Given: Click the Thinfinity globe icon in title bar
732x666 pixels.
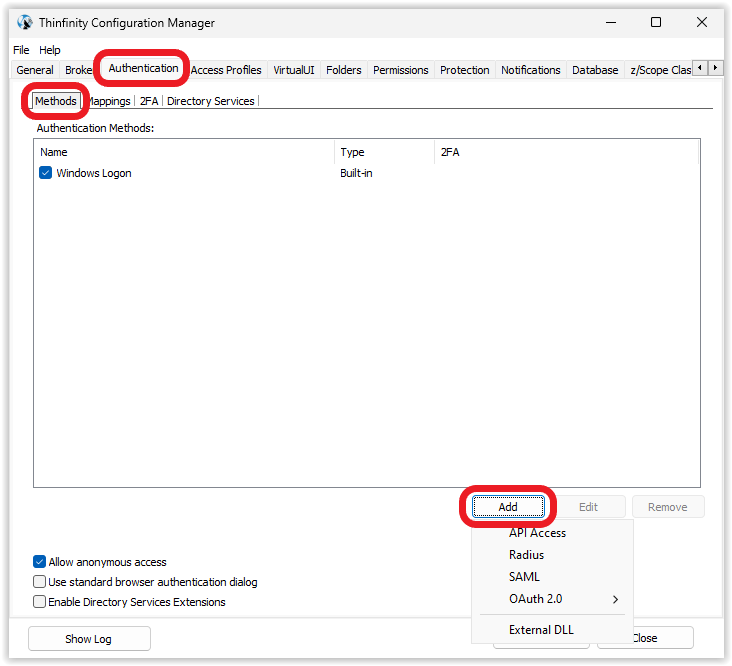Looking at the screenshot, I should click(25, 22).
